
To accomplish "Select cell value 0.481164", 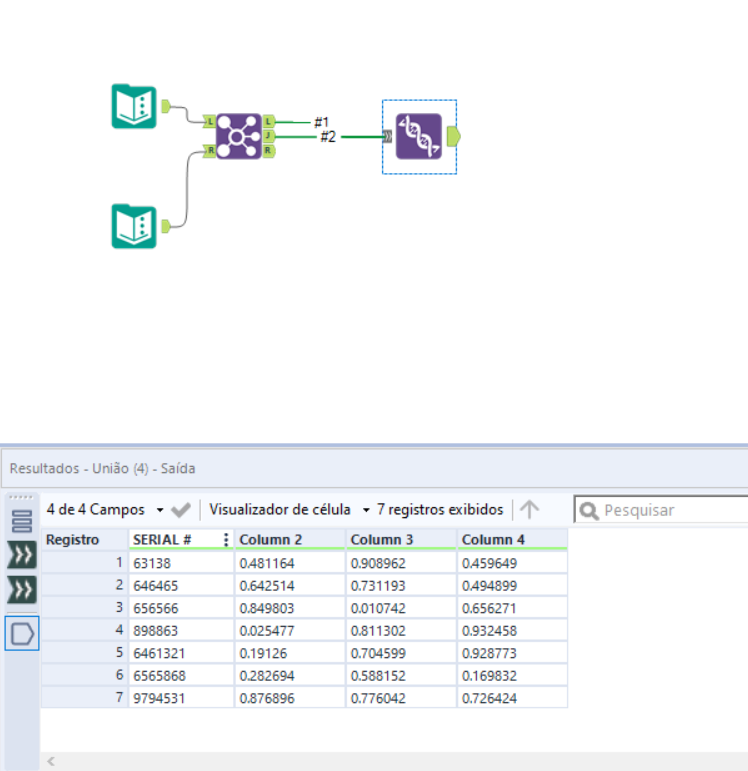I will click(x=290, y=563).
